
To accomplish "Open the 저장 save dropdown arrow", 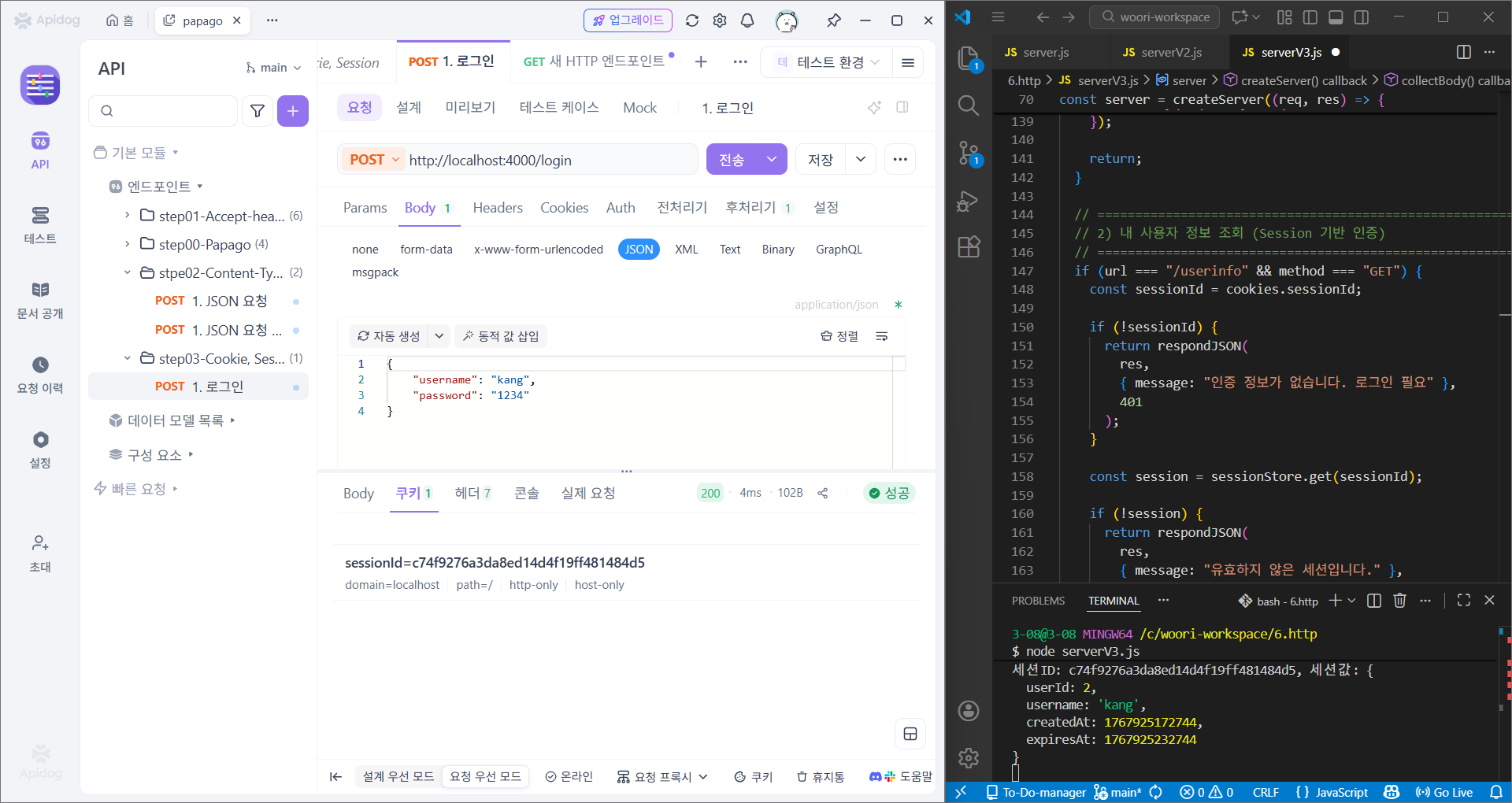I will click(x=861, y=160).
